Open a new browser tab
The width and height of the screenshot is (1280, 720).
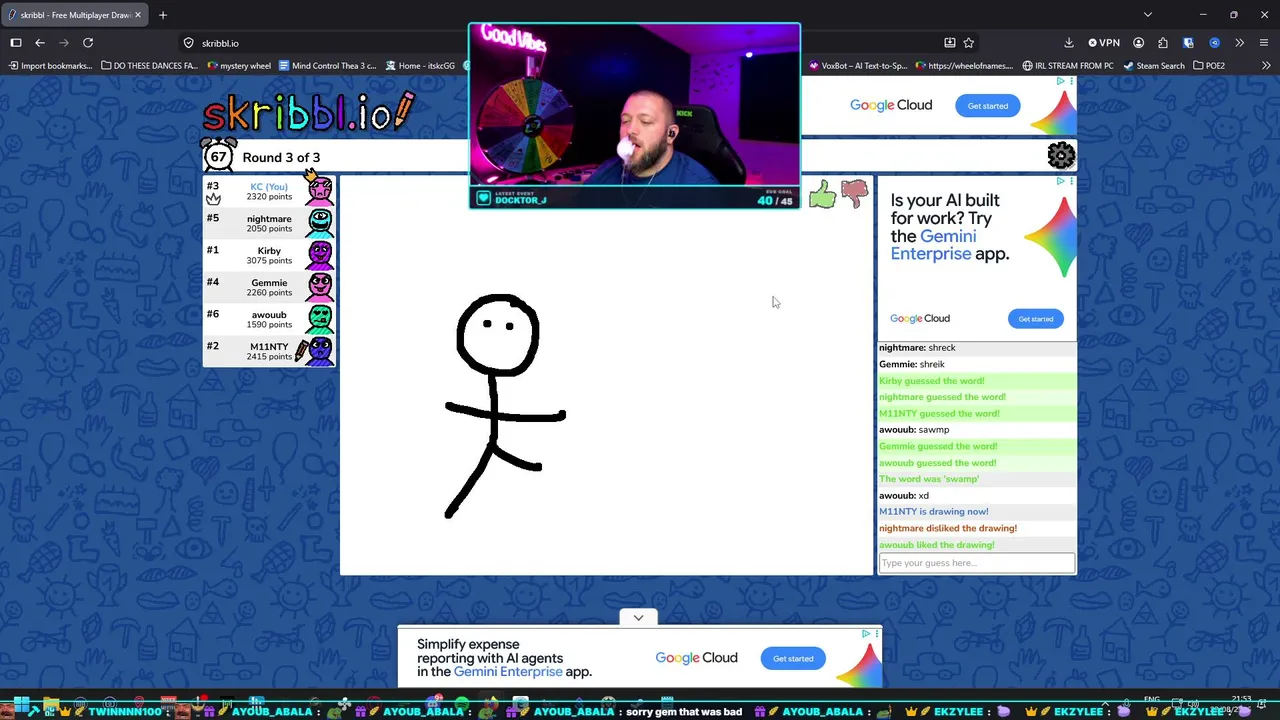pyautogui.click(x=163, y=15)
